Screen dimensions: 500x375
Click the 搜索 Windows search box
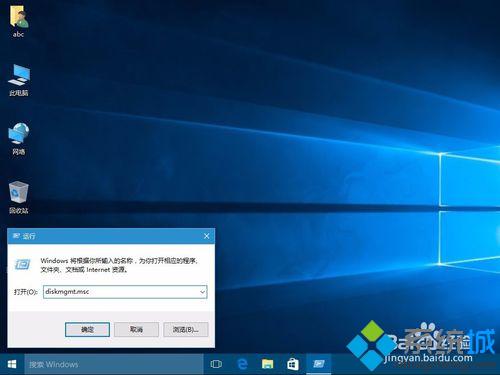coord(114,364)
